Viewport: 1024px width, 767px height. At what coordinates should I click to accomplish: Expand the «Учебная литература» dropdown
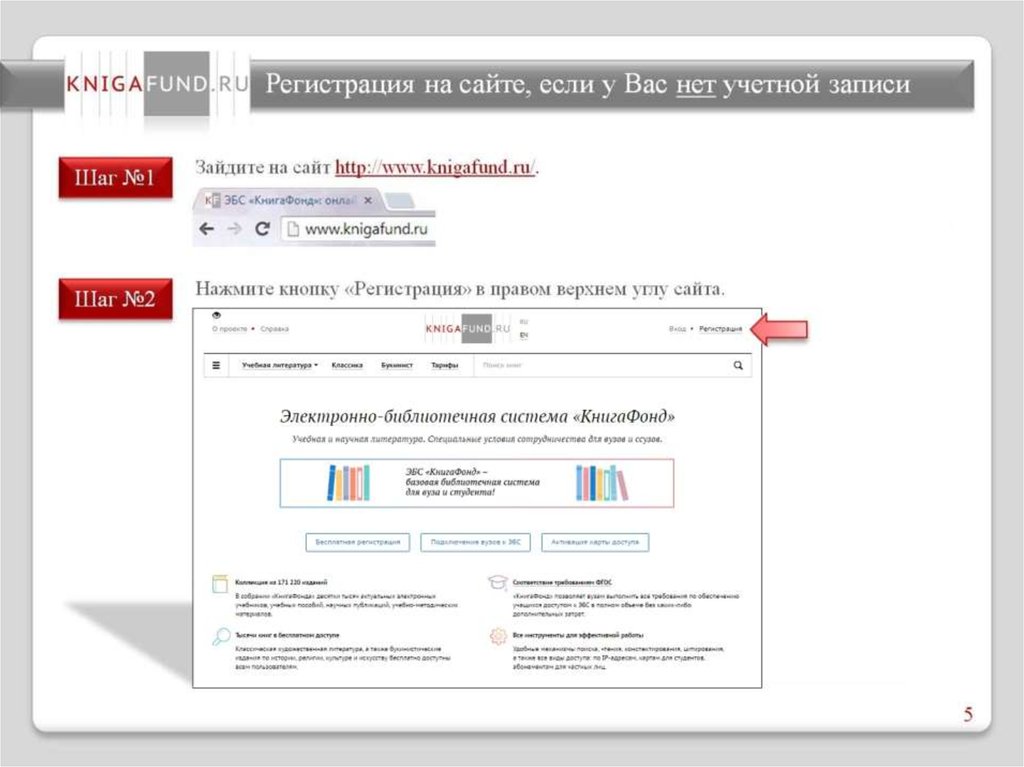coord(280,365)
